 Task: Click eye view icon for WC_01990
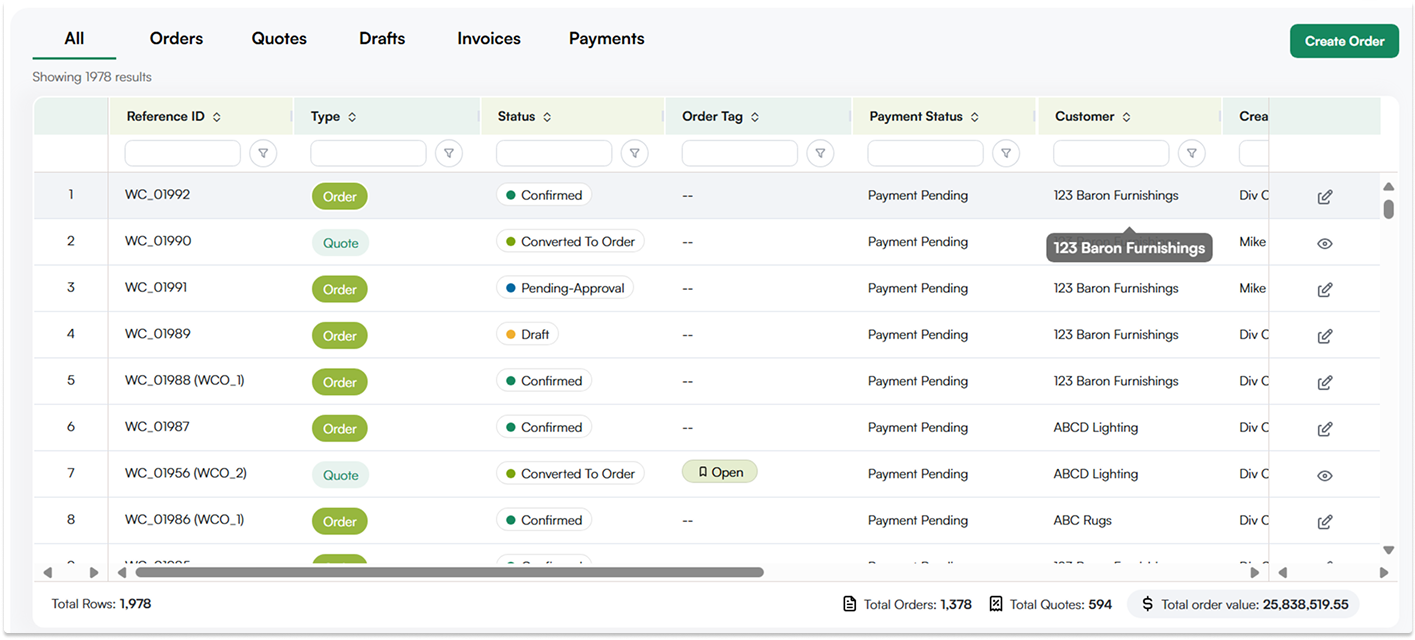coord(1325,243)
